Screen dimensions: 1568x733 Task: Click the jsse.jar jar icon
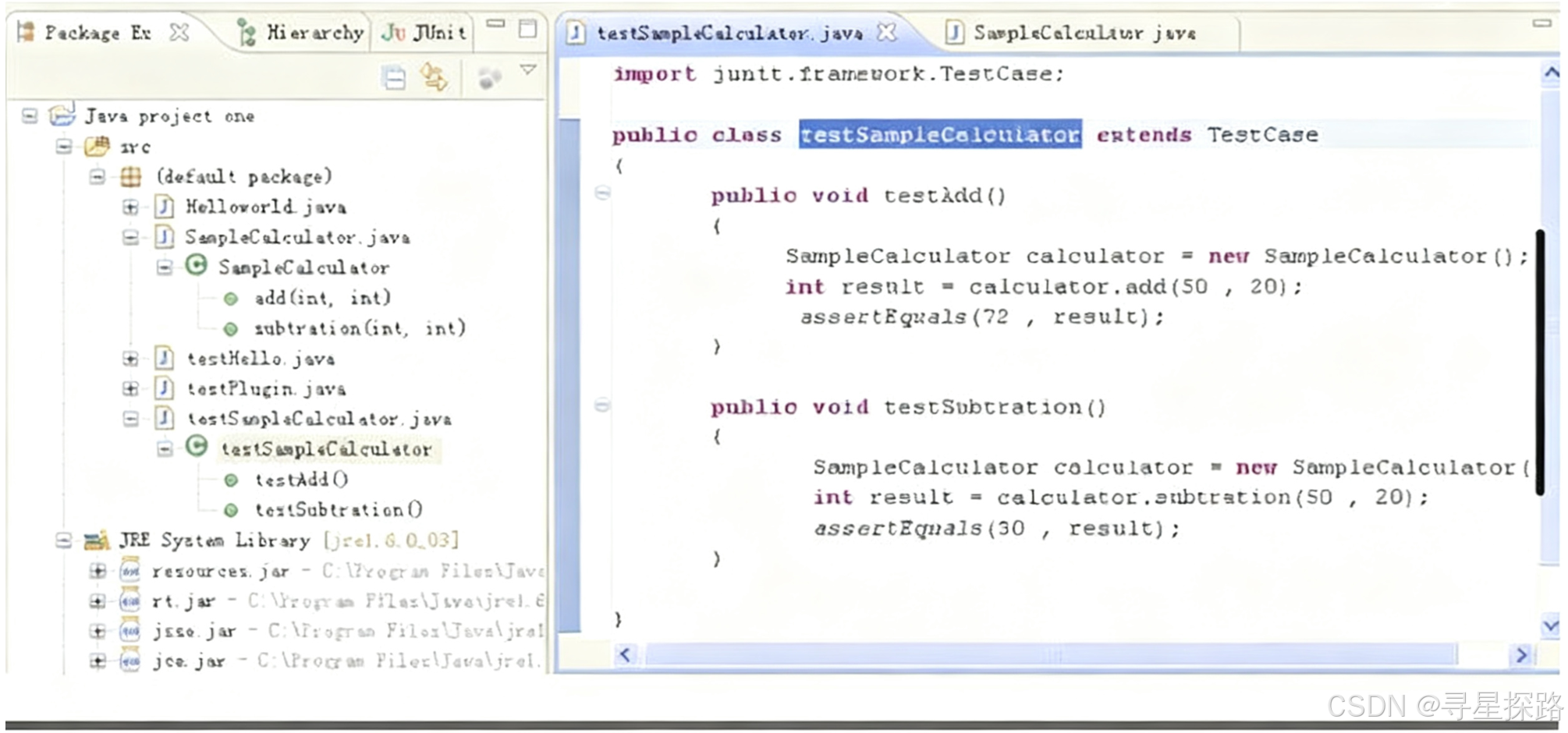point(130,631)
